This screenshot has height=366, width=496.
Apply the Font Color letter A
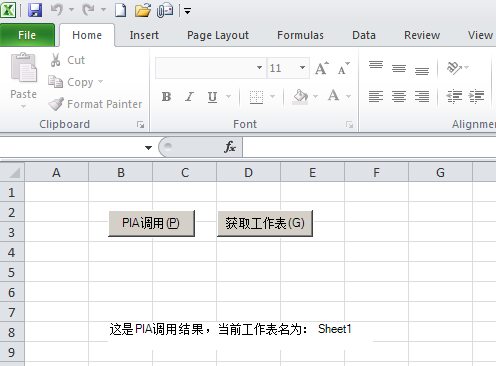333,96
